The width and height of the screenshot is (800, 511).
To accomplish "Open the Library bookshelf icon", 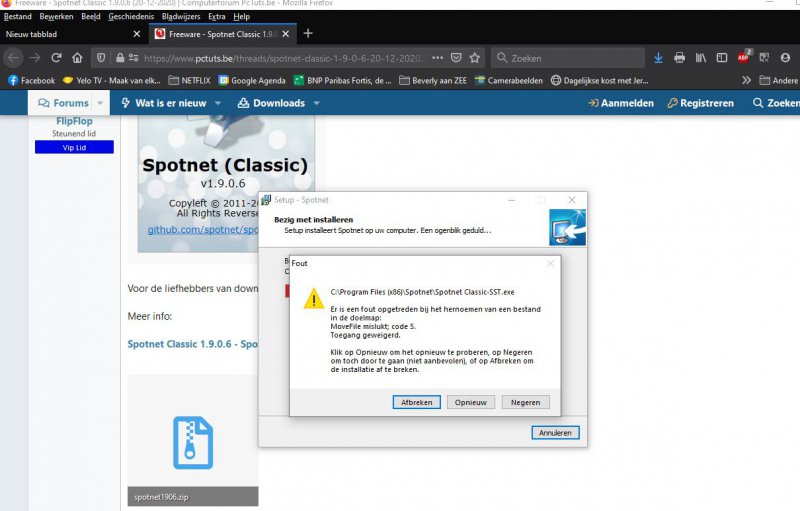I will pyautogui.click(x=701, y=58).
